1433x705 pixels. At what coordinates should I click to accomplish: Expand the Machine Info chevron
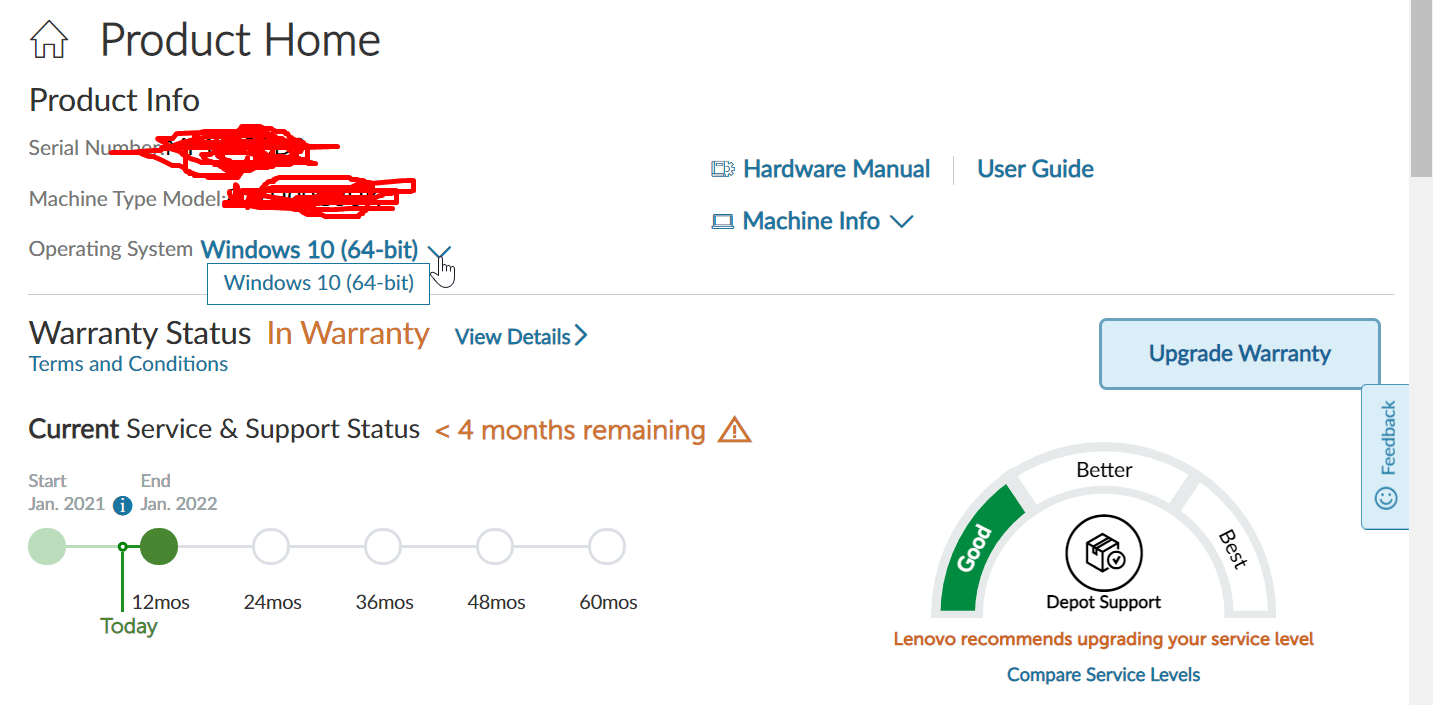901,221
